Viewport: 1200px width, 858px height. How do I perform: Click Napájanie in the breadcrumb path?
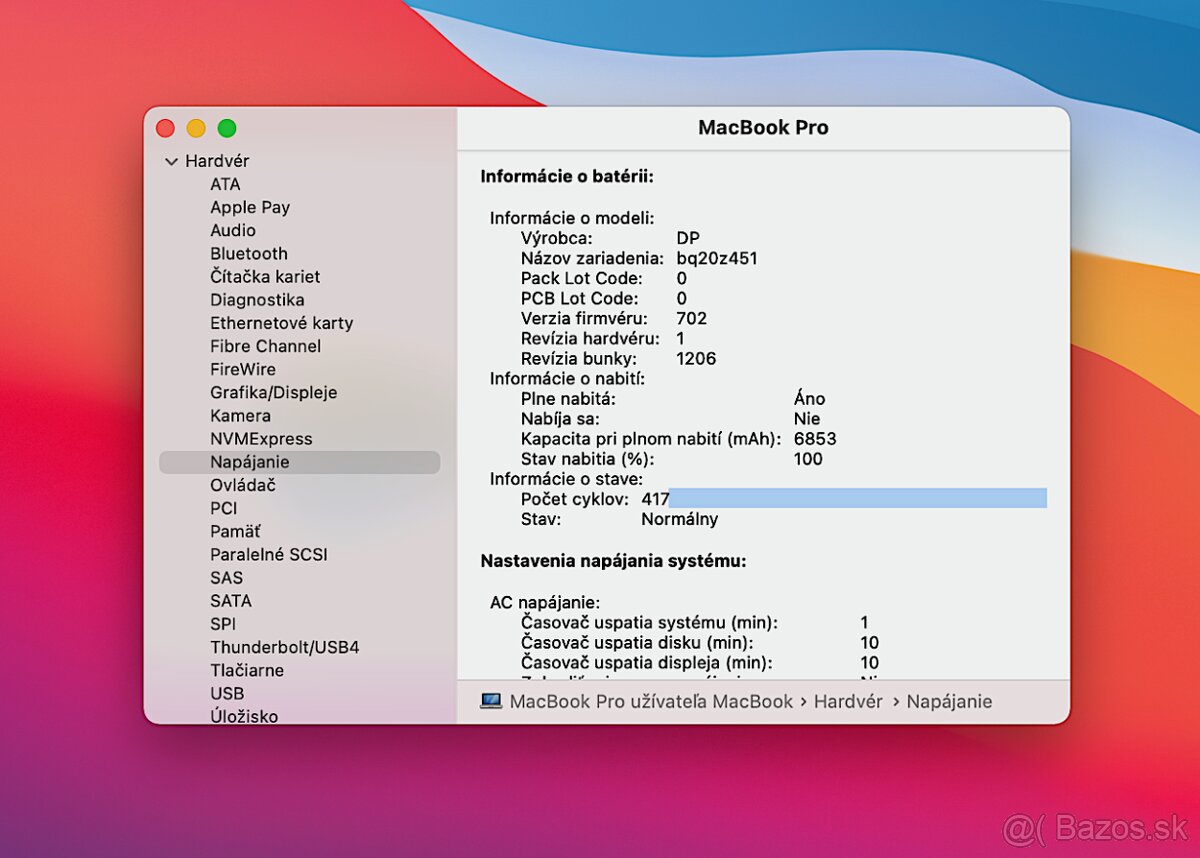(x=950, y=701)
